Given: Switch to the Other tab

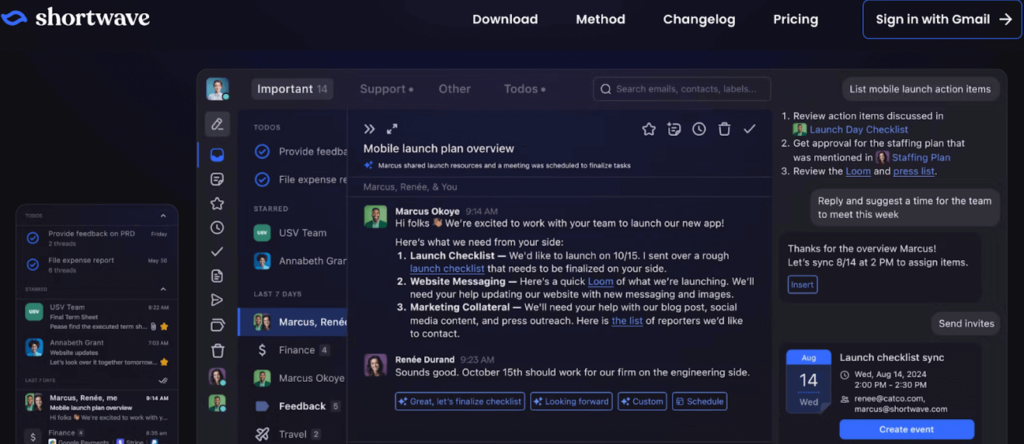Looking at the screenshot, I should tap(455, 89).
